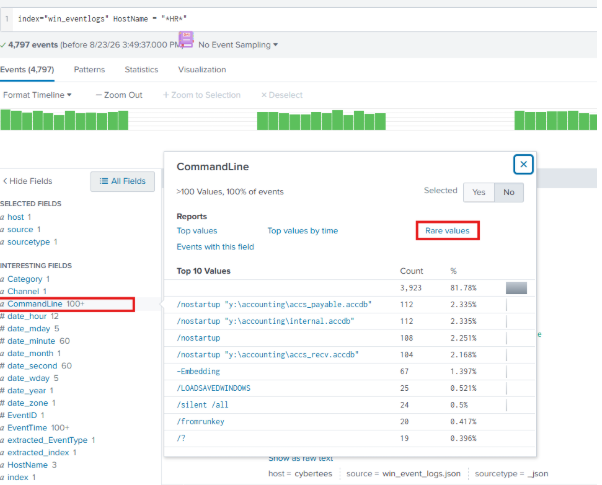Open the Format Timeline dropdown

click(x=37, y=95)
